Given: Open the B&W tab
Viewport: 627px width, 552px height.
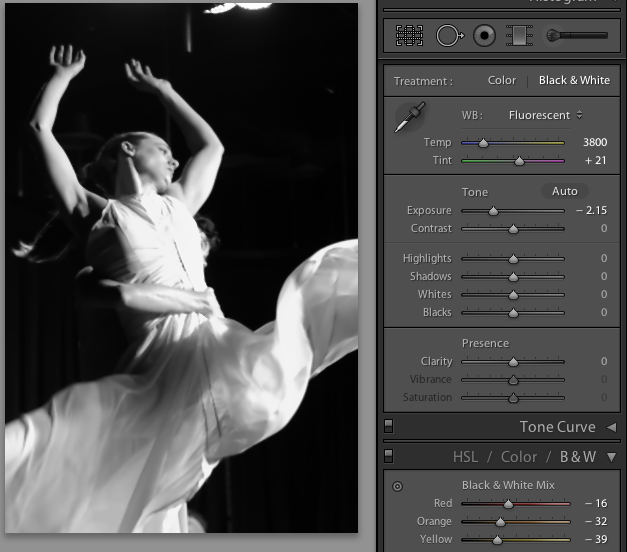Looking at the screenshot, I should click(x=578, y=457).
